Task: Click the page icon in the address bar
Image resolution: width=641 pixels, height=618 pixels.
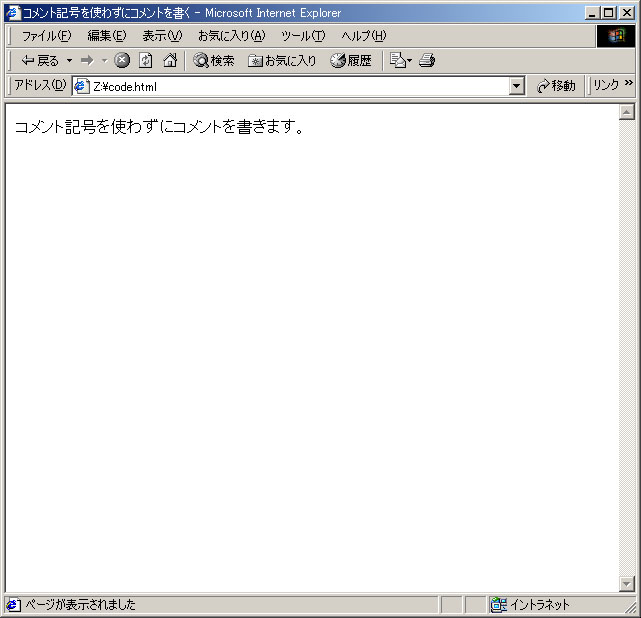Action: coord(81,86)
